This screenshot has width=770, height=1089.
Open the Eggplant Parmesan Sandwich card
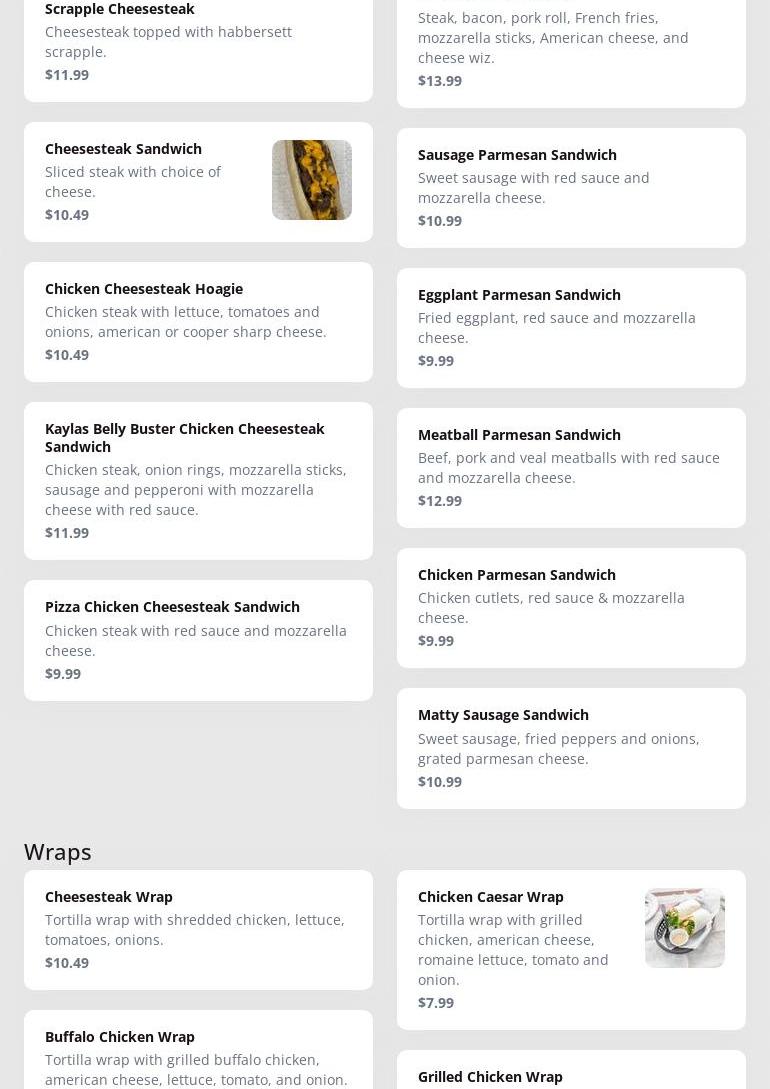pos(570,327)
